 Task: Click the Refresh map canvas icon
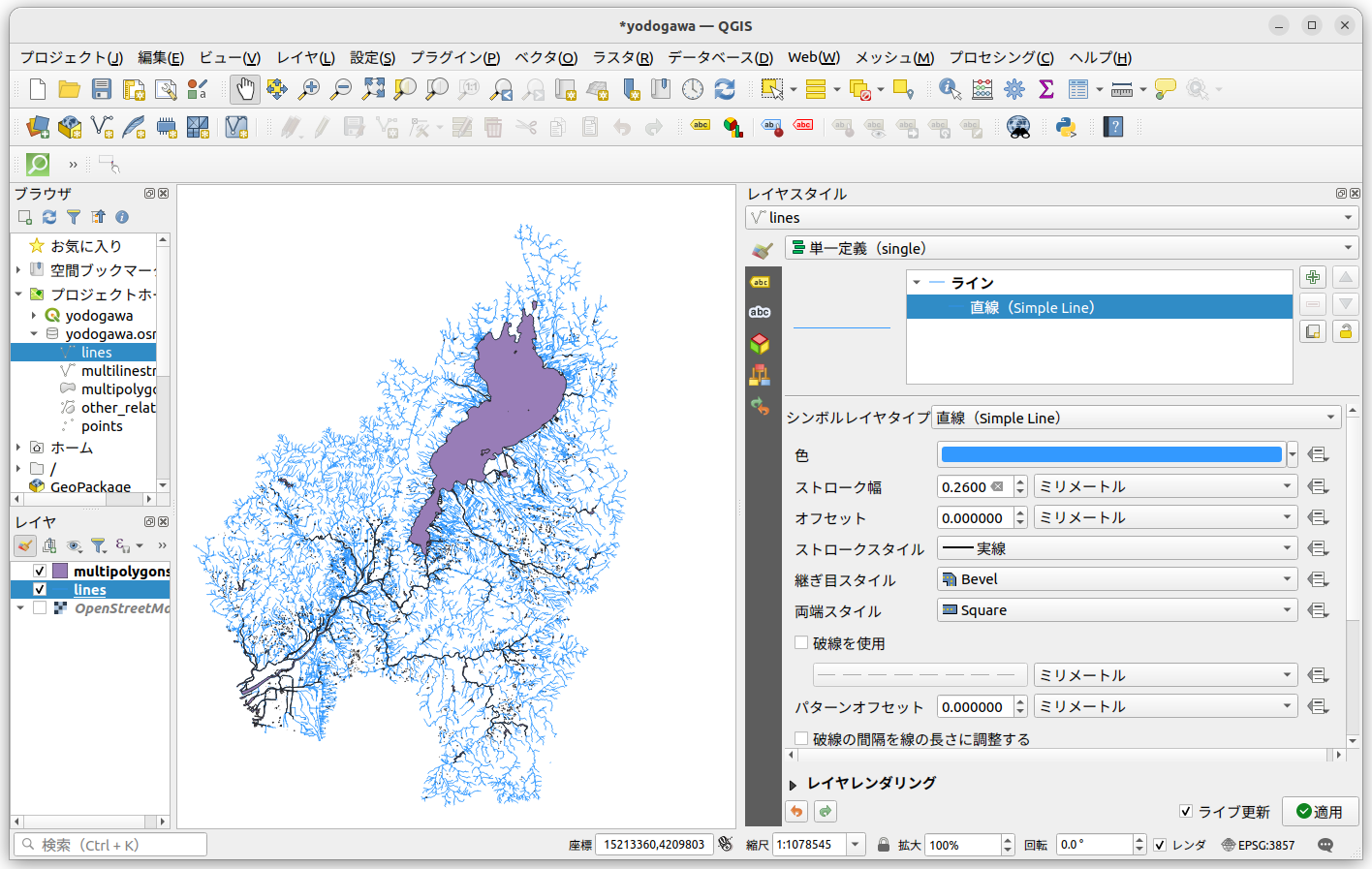pyautogui.click(x=725, y=88)
